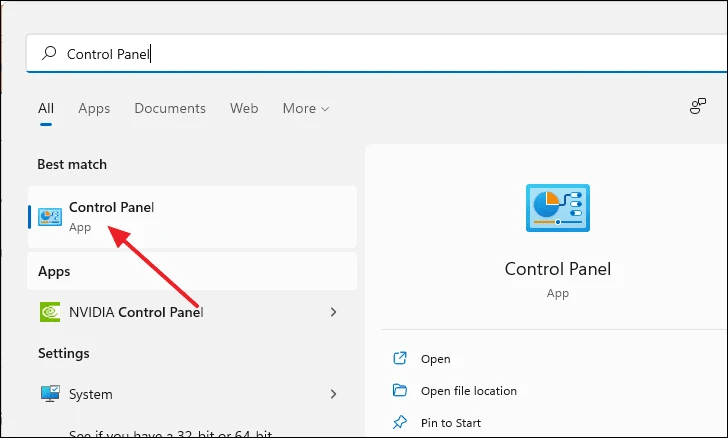Screen dimensions: 728x438
Task: Click the pin icon next to Pin to Start
Action: point(400,422)
